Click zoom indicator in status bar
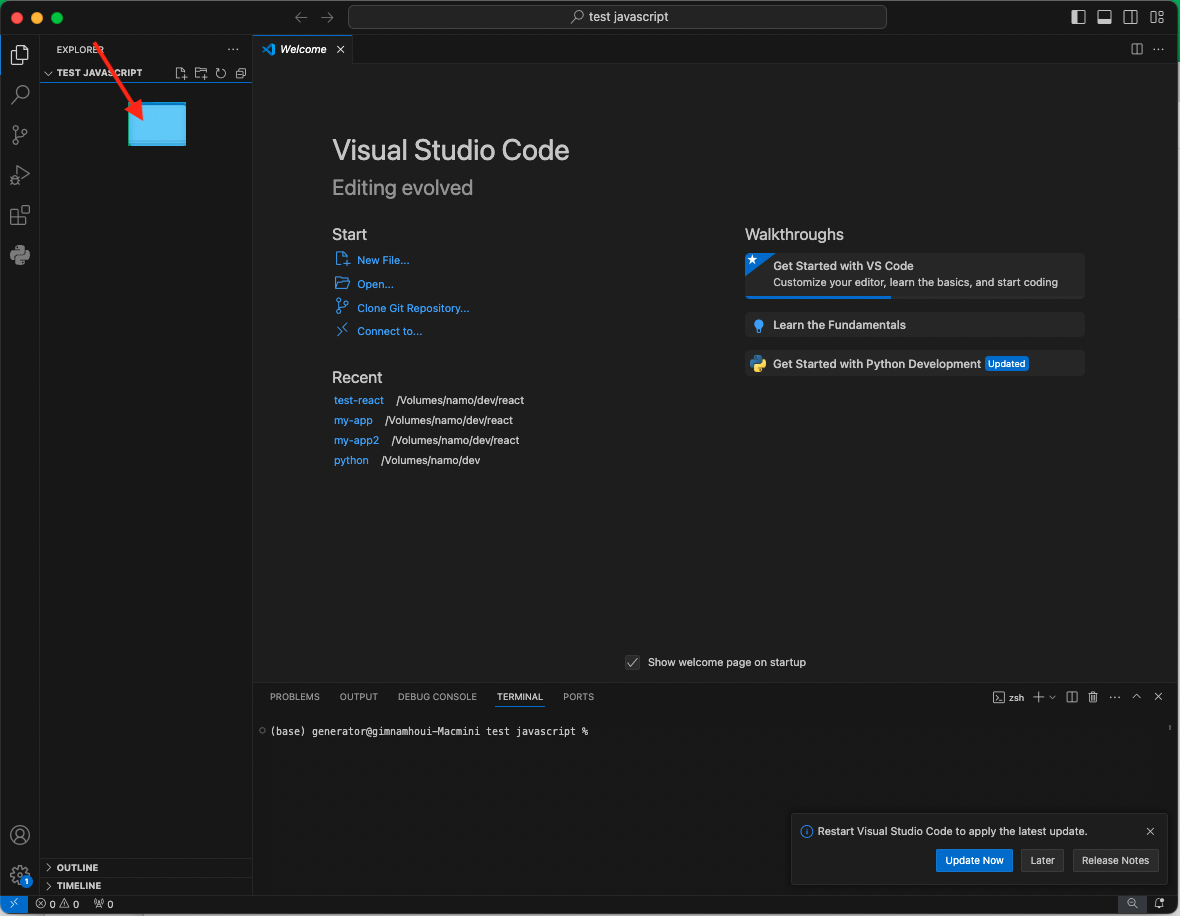This screenshot has width=1180, height=916. point(1132,903)
